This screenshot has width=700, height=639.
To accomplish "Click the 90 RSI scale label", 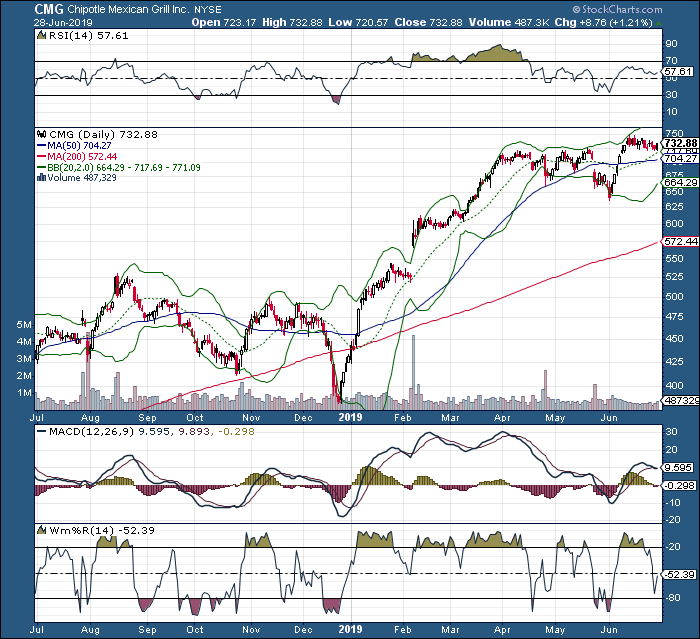I will coord(671,44).
